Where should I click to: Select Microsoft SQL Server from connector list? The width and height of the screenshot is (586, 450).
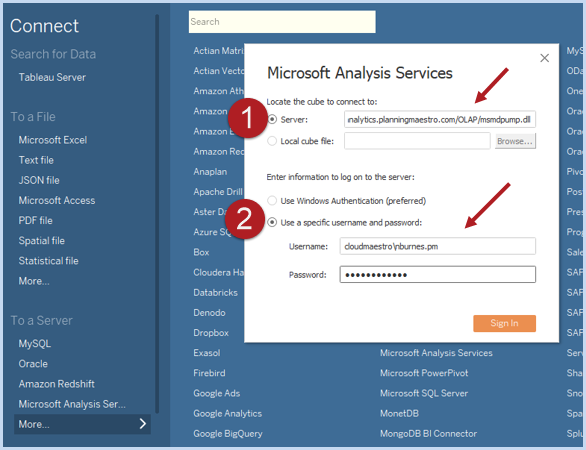click(x=424, y=393)
